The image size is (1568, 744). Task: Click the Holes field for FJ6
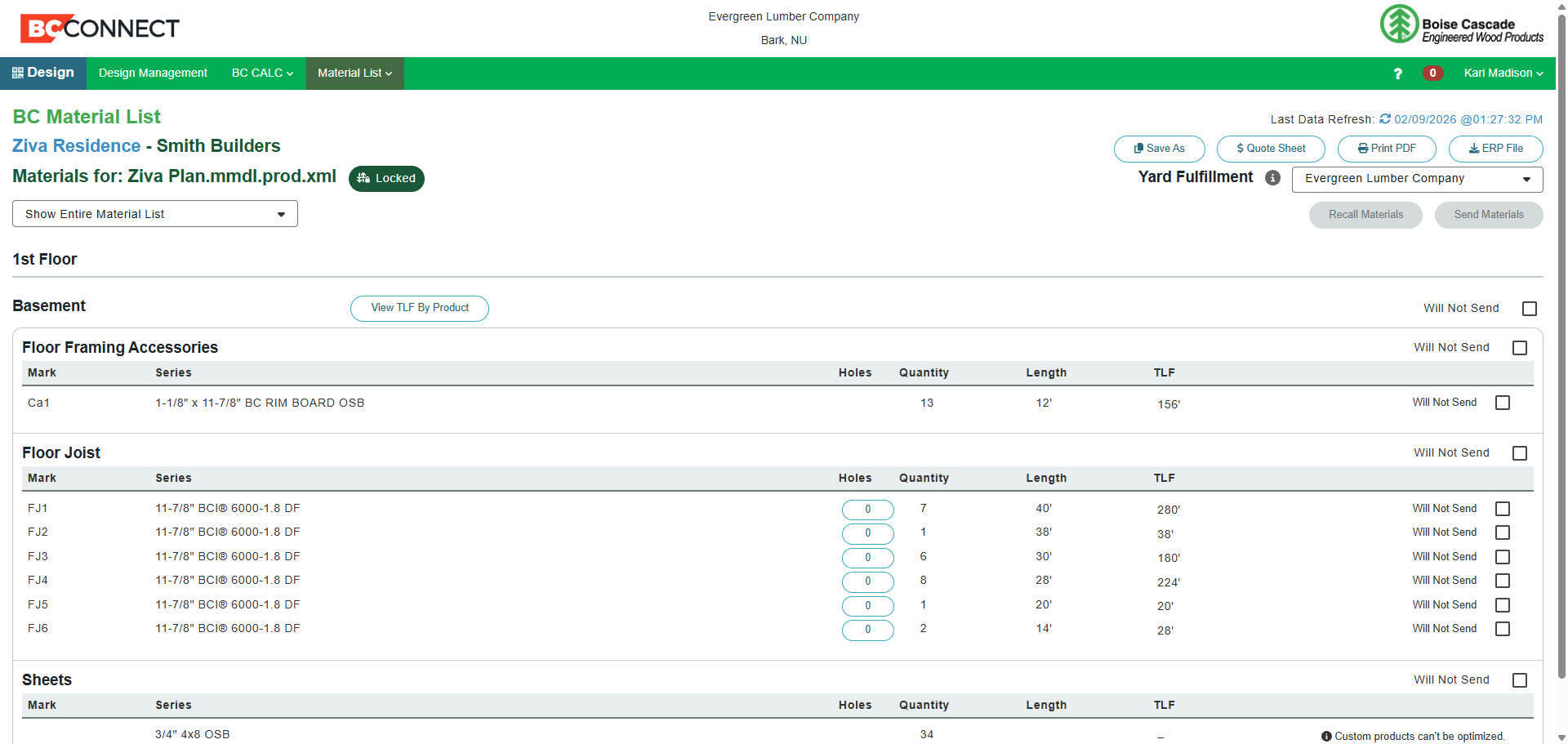coord(867,630)
